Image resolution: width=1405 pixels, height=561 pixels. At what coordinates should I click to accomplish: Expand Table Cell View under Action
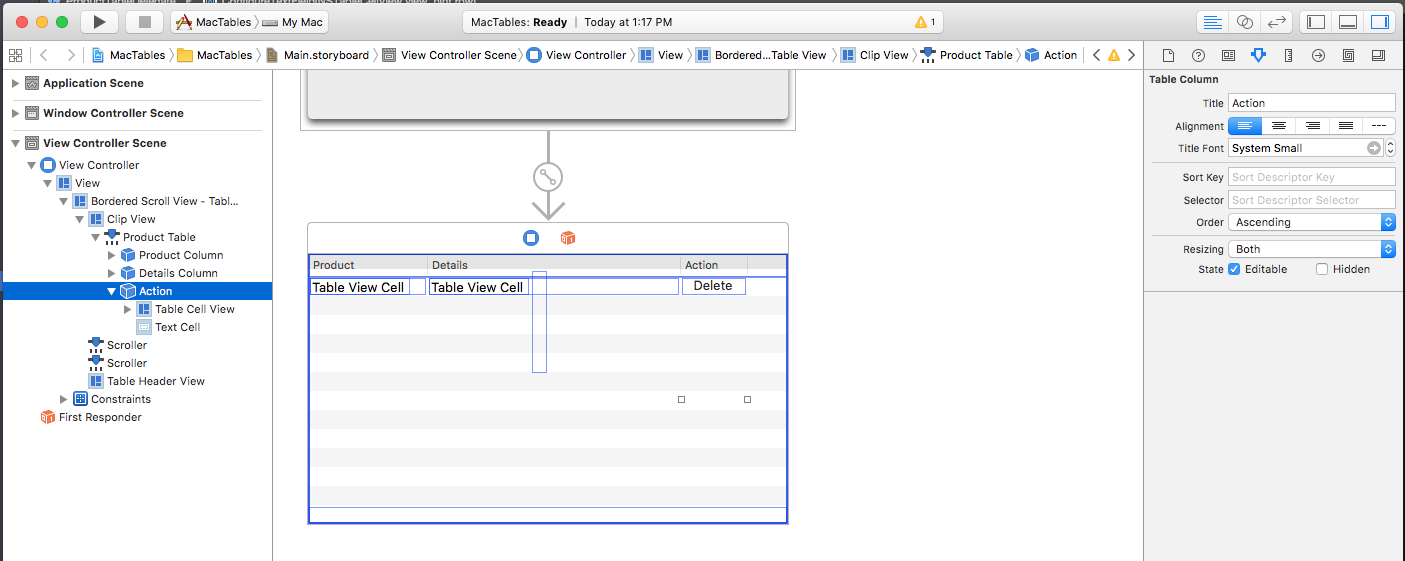click(127, 309)
